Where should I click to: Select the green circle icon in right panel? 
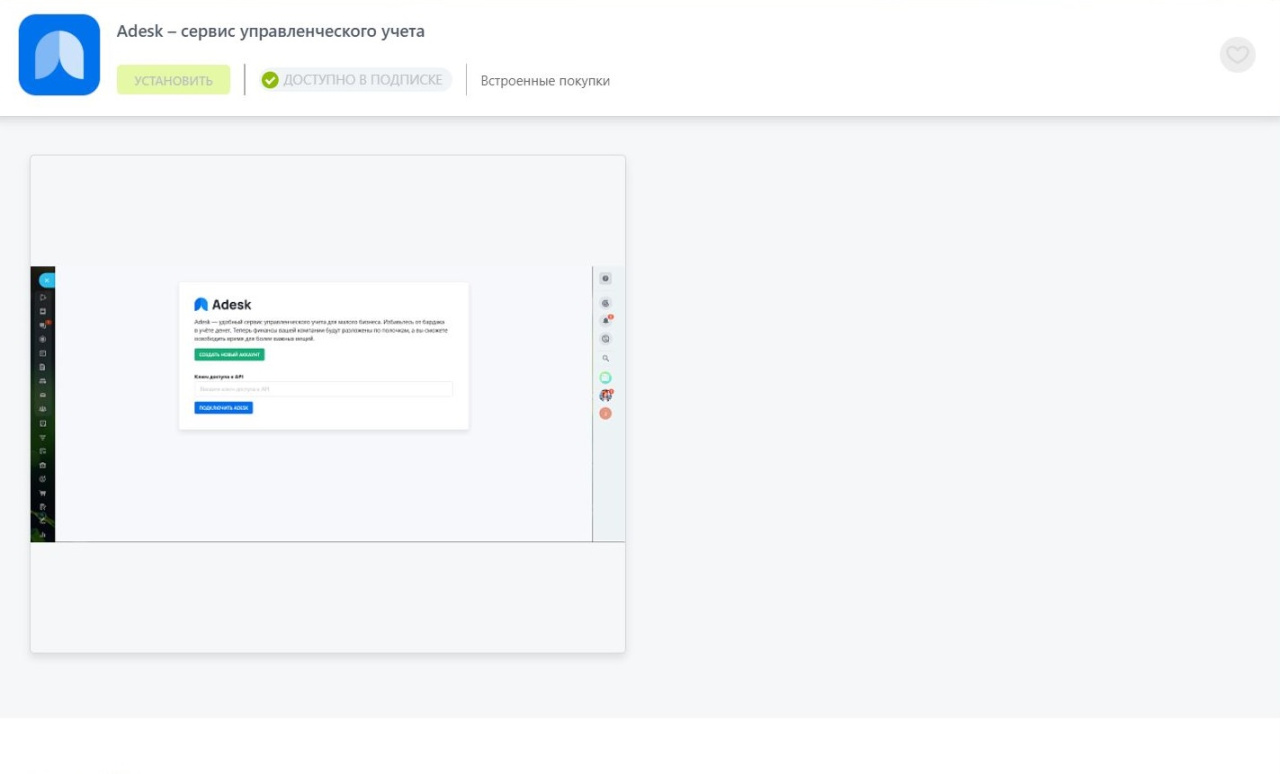pyautogui.click(x=606, y=378)
